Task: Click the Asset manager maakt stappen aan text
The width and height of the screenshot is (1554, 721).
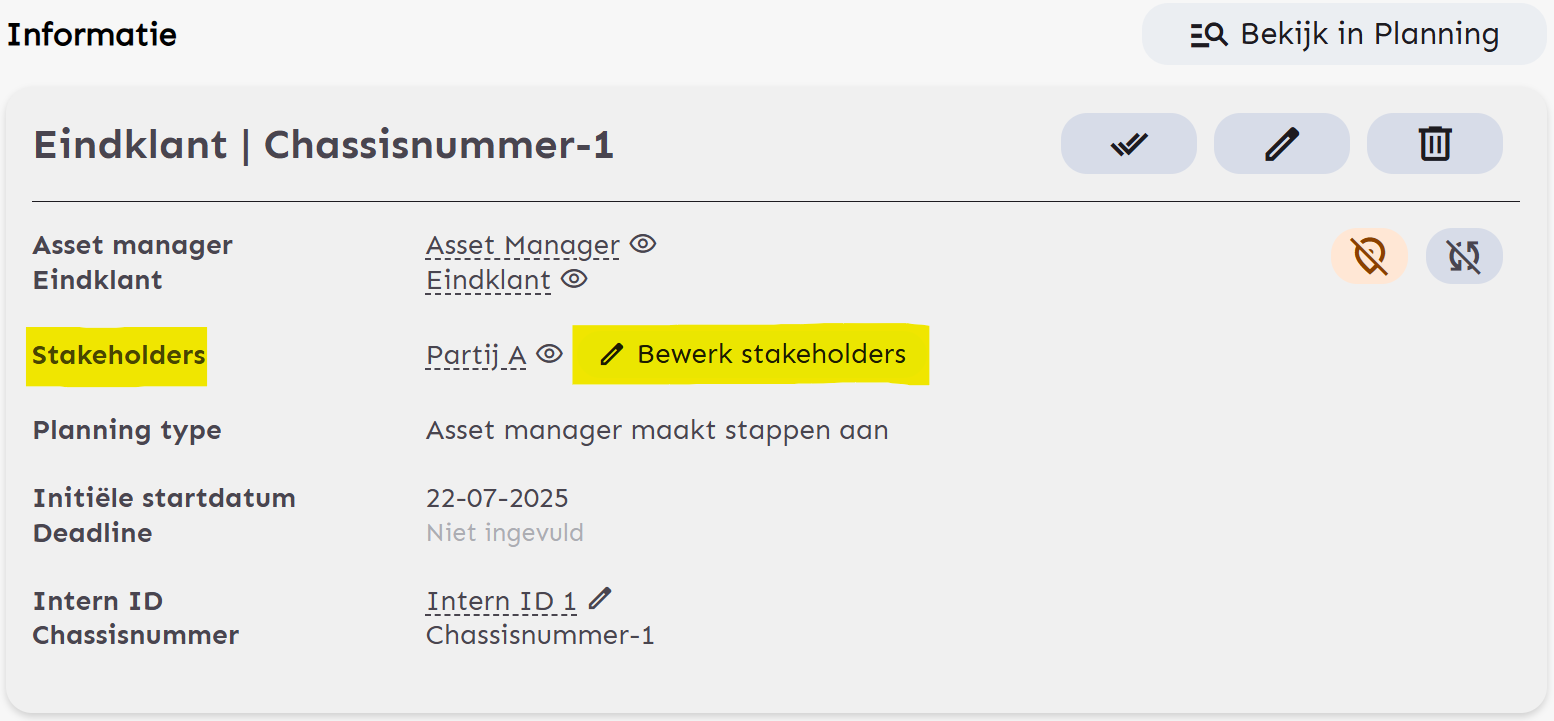Action: [x=656, y=431]
